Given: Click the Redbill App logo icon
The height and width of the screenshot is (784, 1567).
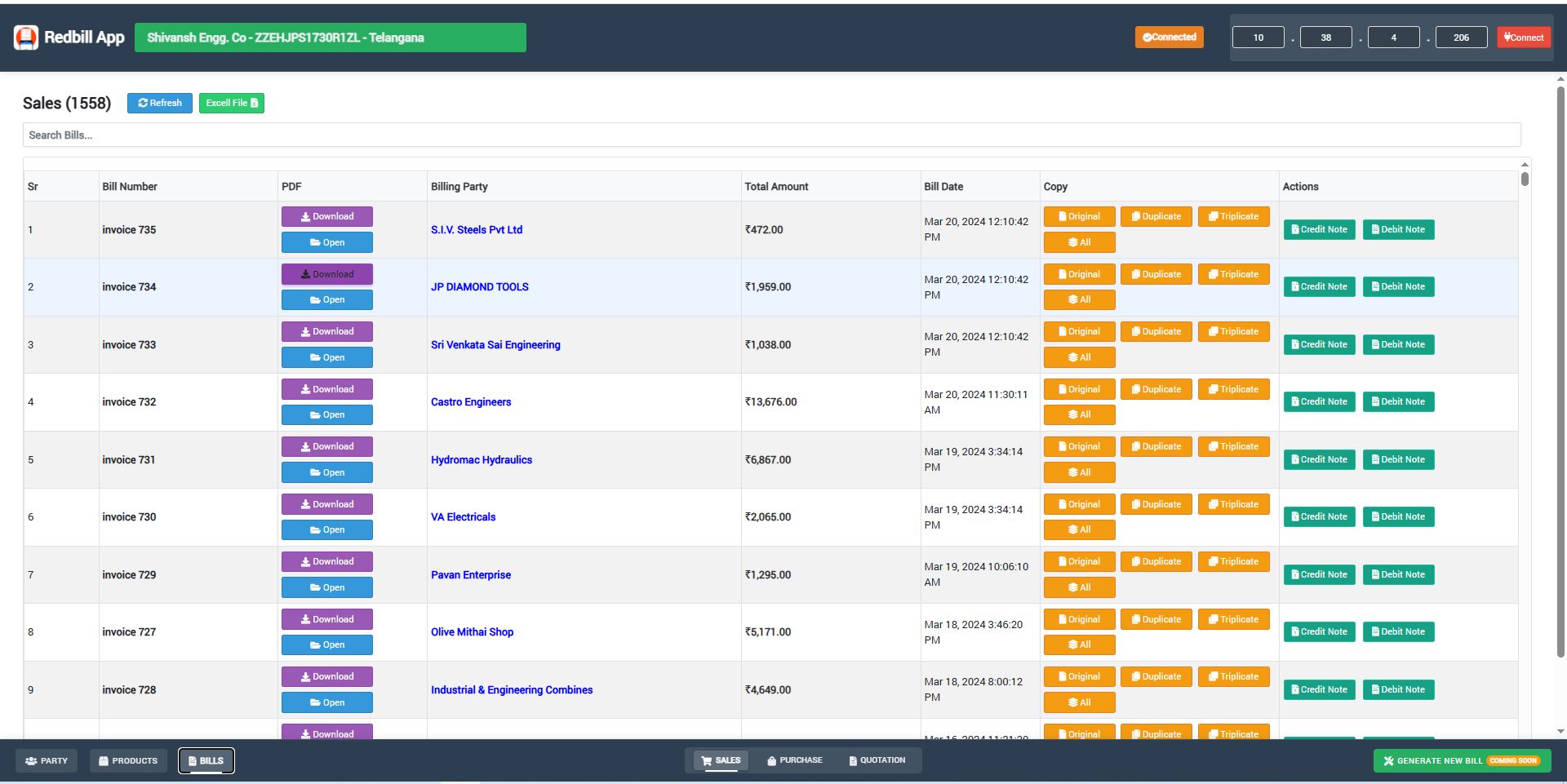Looking at the screenshot, I should 26,38.
